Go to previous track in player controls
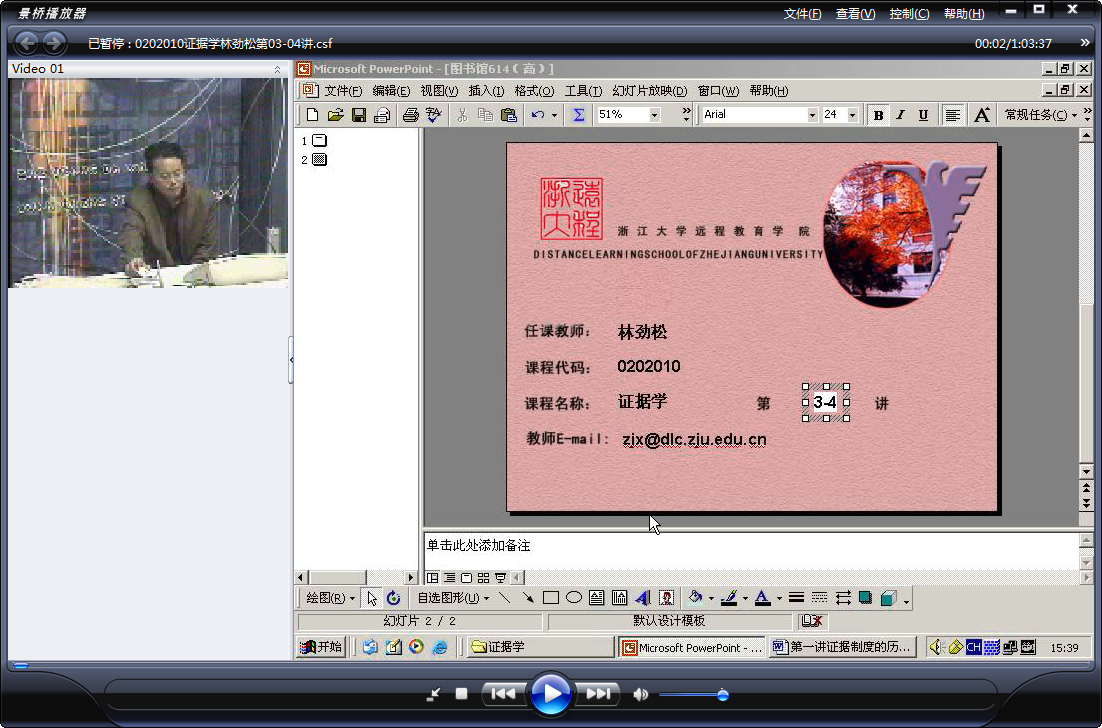The image size is (1102, 728). (503, 694)
